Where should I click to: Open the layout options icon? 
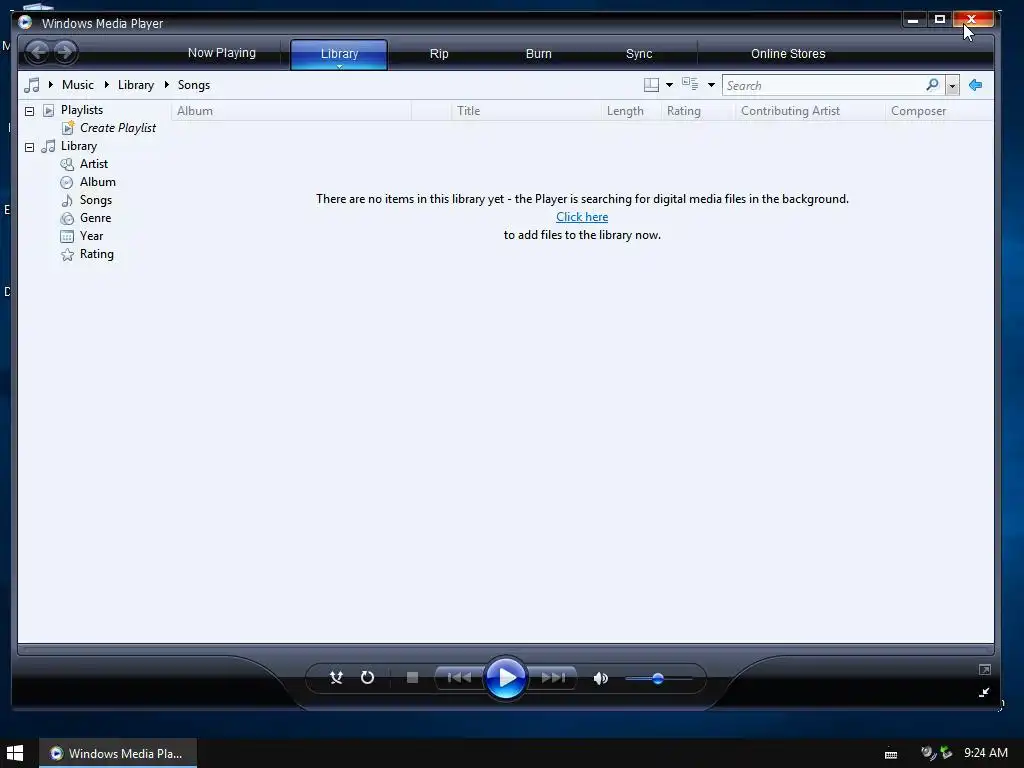pyautogui.click(x=651, y=85)
